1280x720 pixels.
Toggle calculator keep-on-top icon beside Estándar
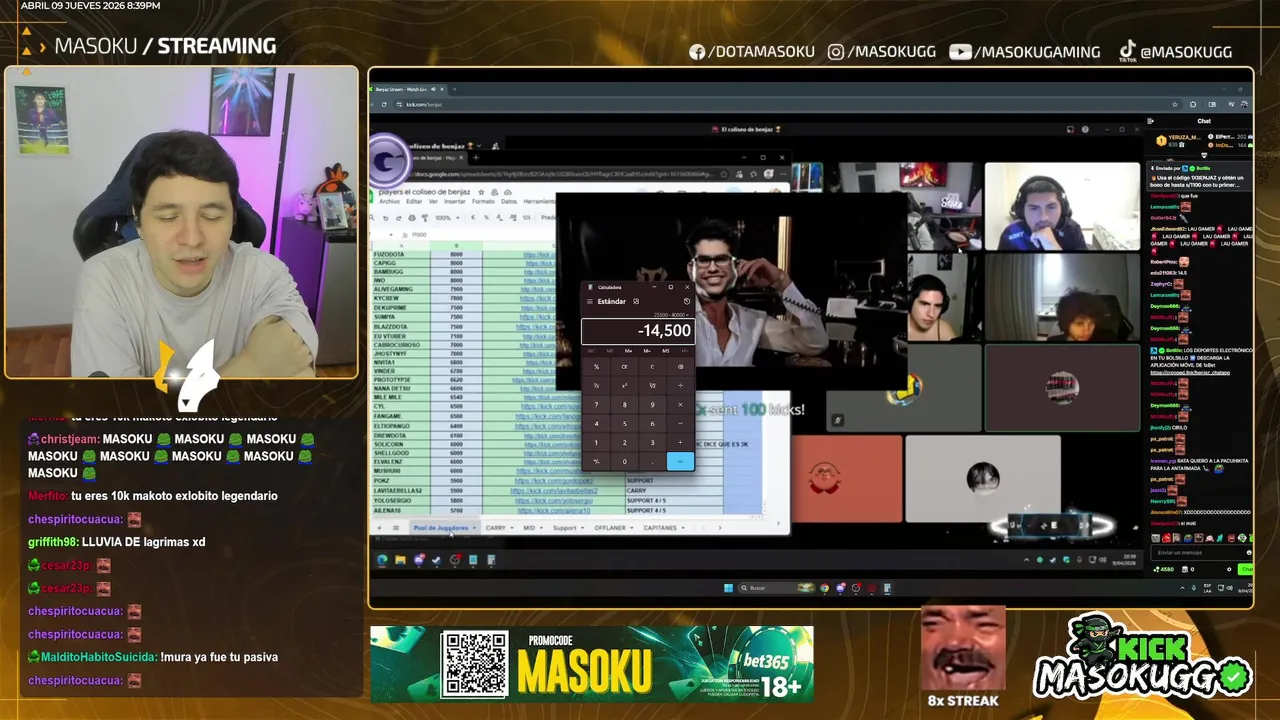click(636, 301)
